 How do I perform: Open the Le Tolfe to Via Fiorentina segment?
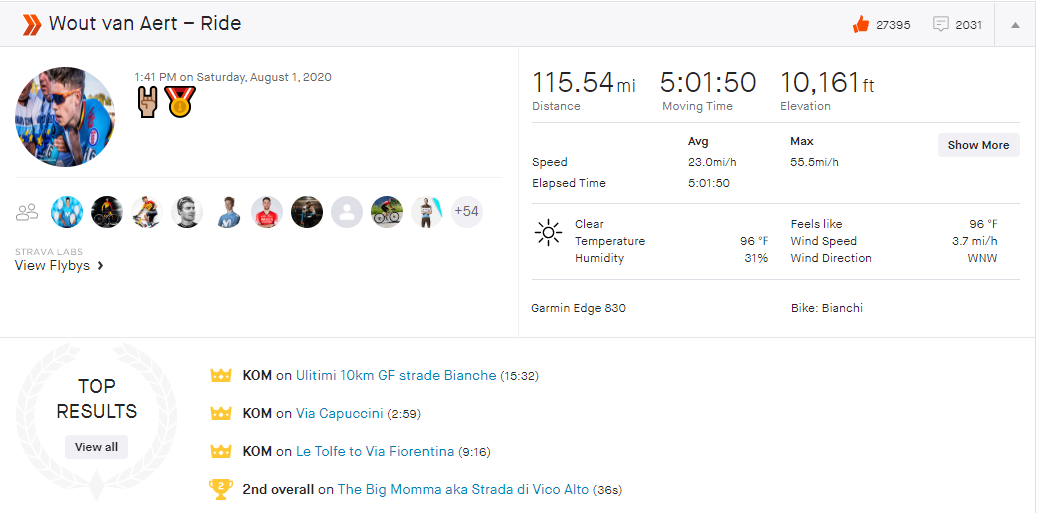click(x=375, y=451)
